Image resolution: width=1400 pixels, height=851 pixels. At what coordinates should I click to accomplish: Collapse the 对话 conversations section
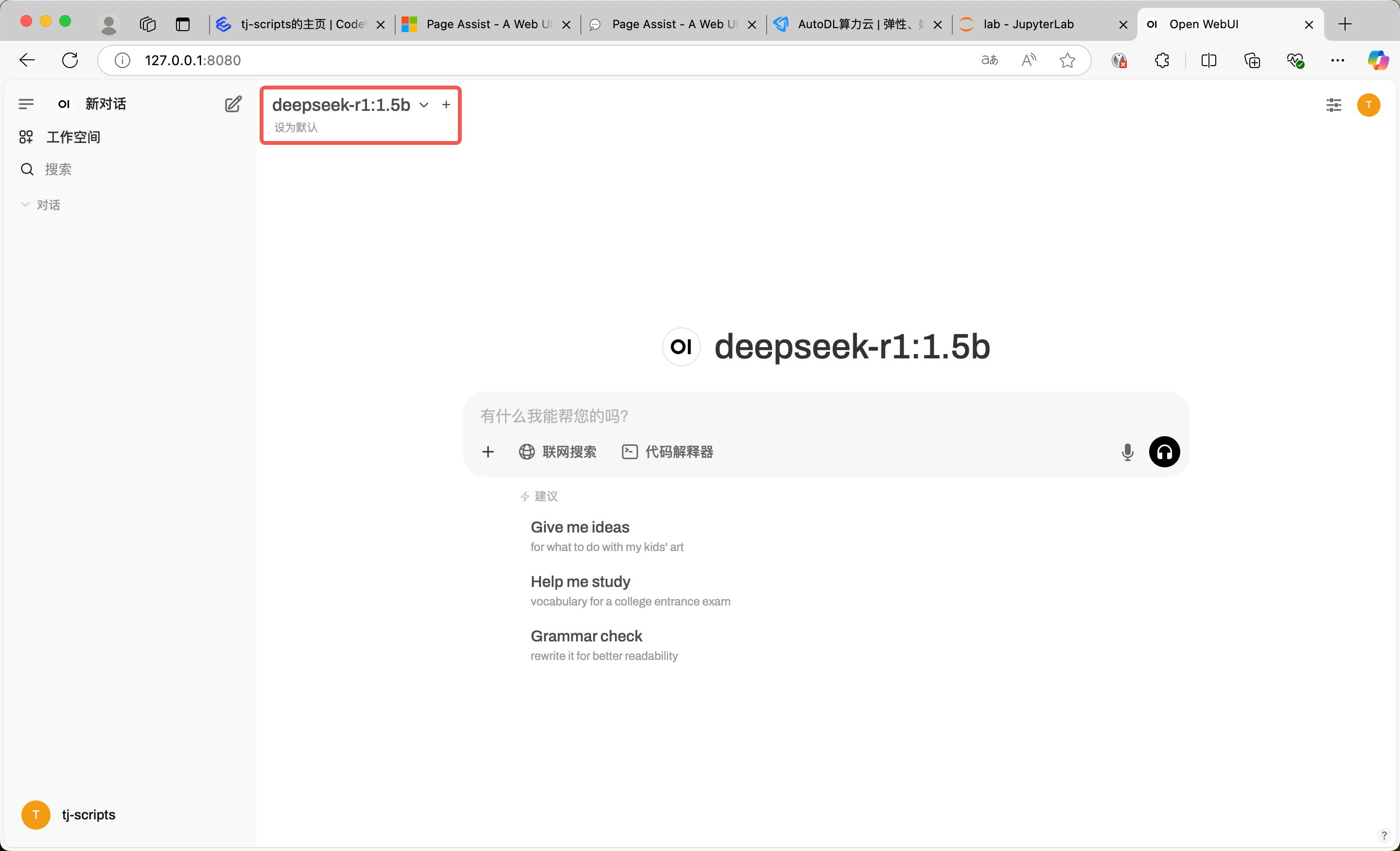pyautogui.click(x=40, y=205)
